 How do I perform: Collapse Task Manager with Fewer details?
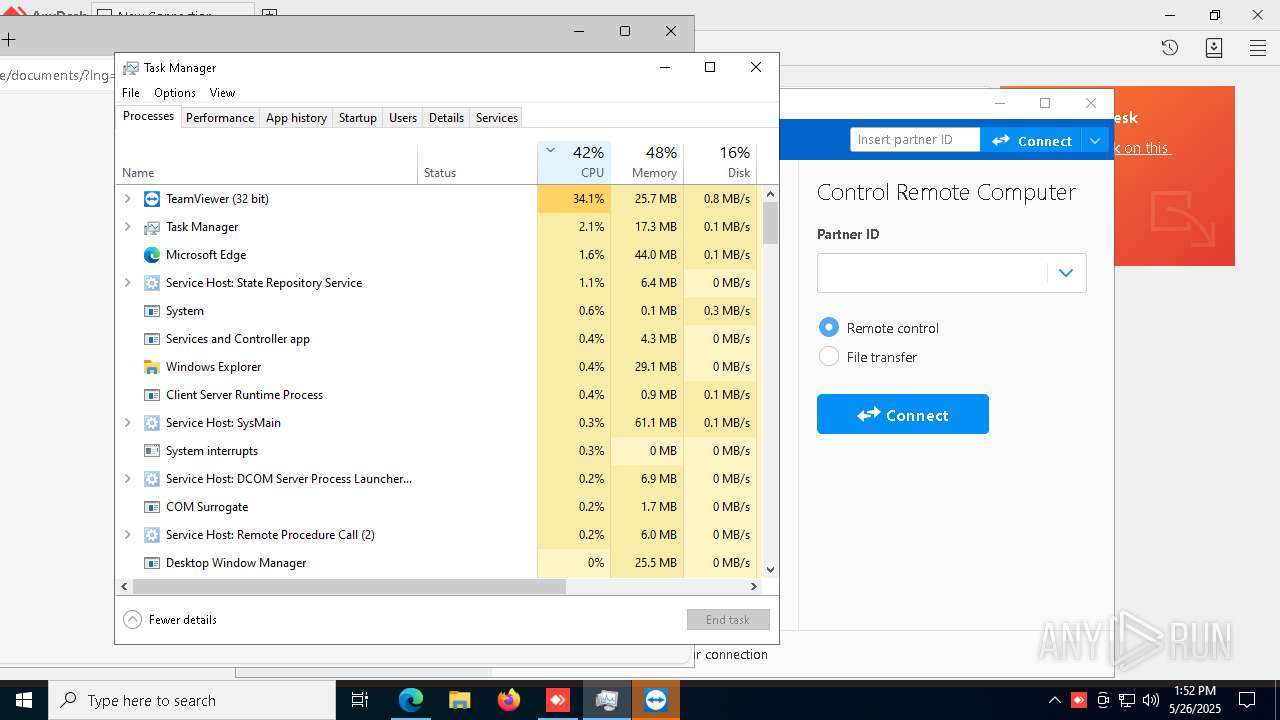point(170,620)
